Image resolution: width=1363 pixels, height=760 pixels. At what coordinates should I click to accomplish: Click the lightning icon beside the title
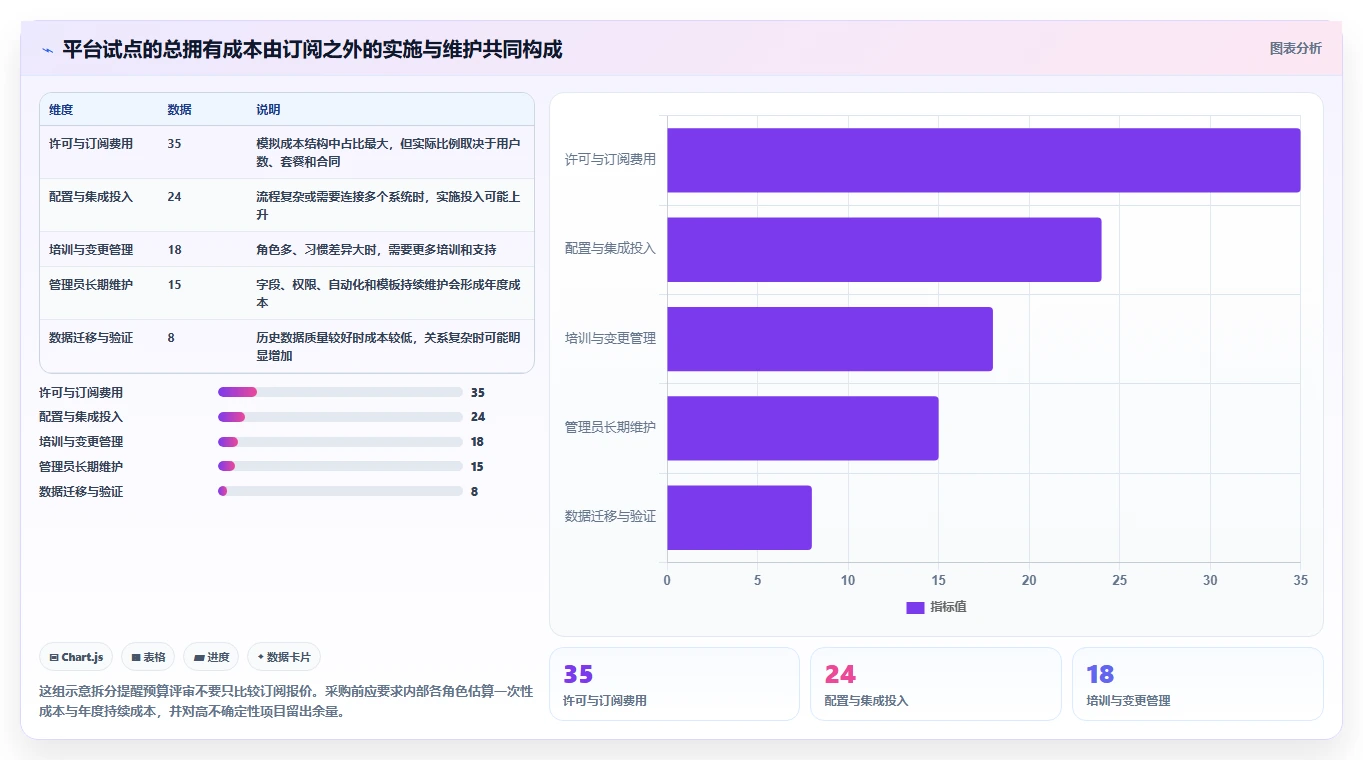48,50
